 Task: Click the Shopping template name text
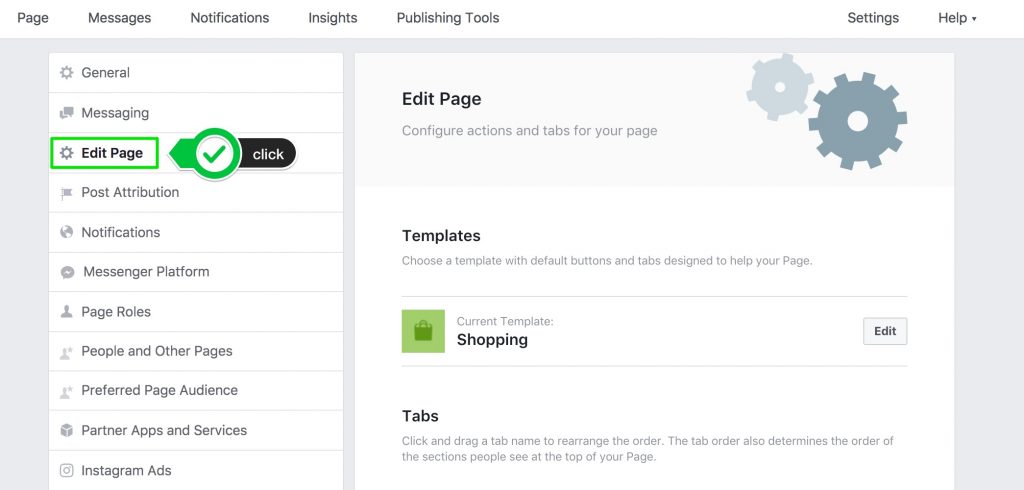492,340
